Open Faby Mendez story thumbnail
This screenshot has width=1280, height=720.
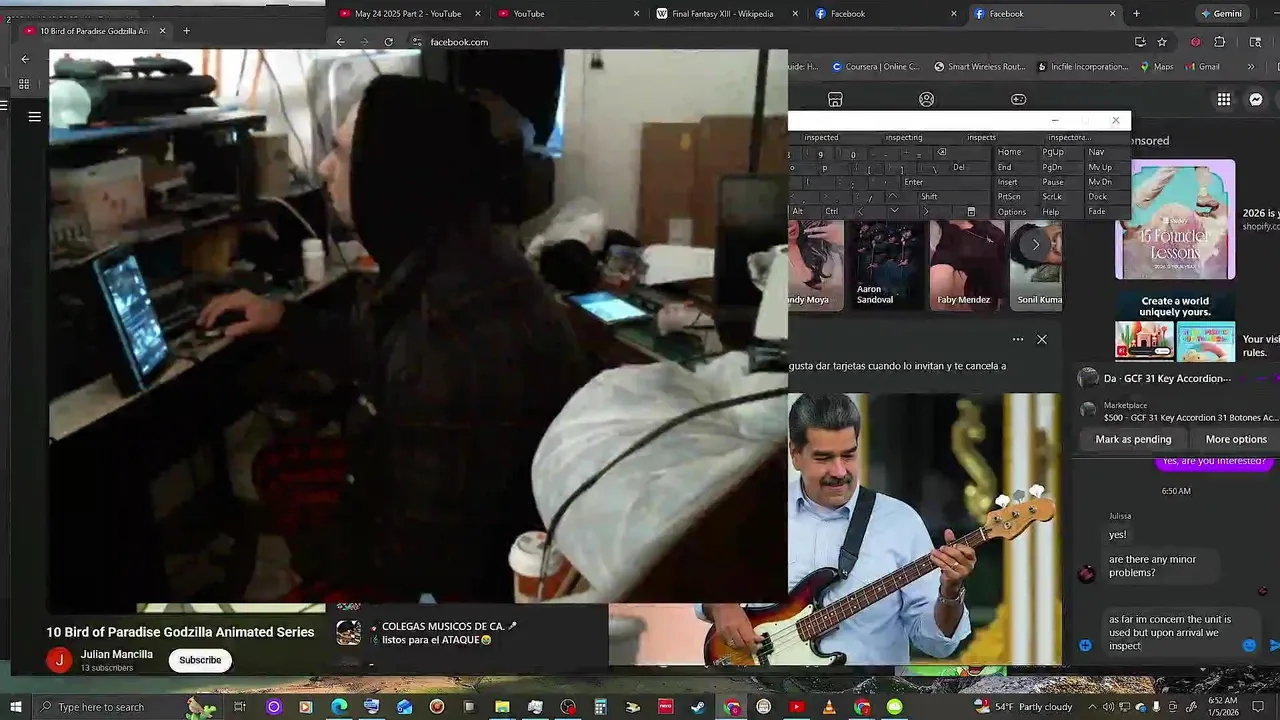click(x=967, y=265)
